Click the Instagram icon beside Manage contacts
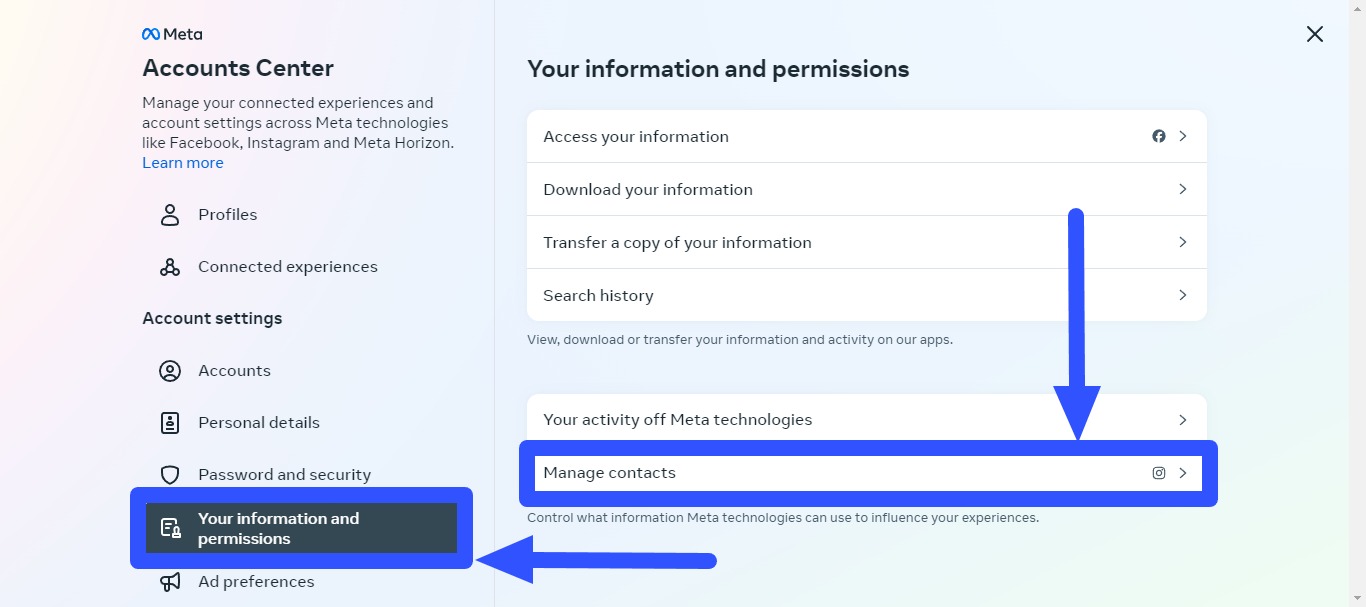The height and width of the screenshot is (607, 1366). point(1158,473)
